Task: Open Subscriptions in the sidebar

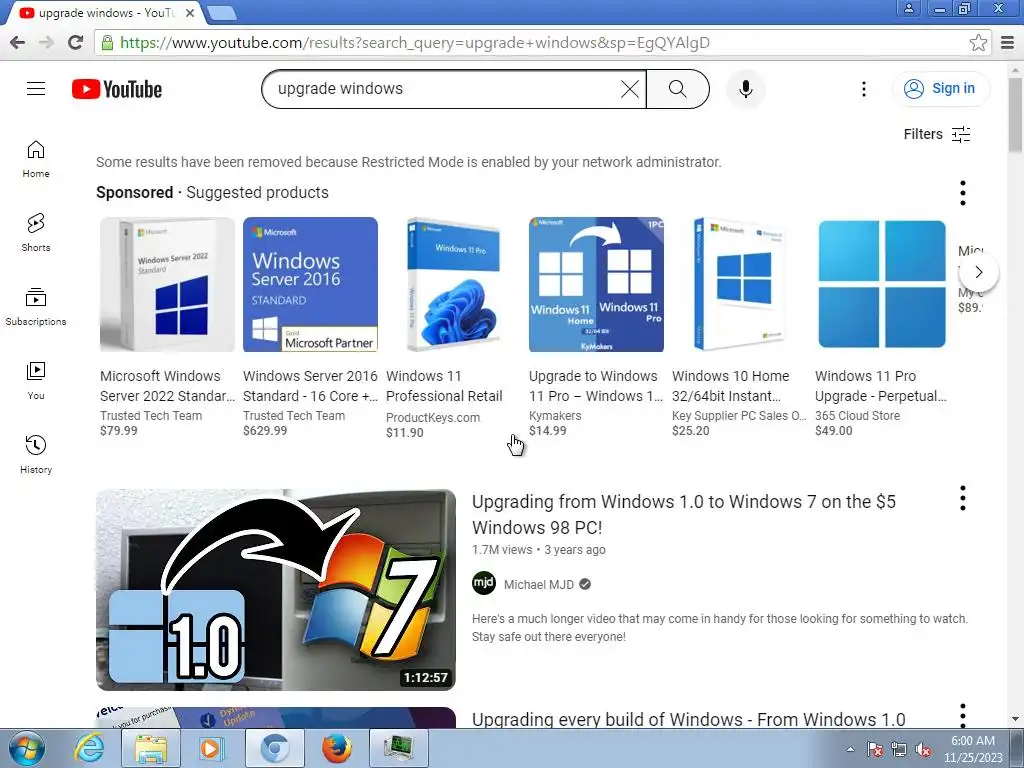Action: (36, 306)
